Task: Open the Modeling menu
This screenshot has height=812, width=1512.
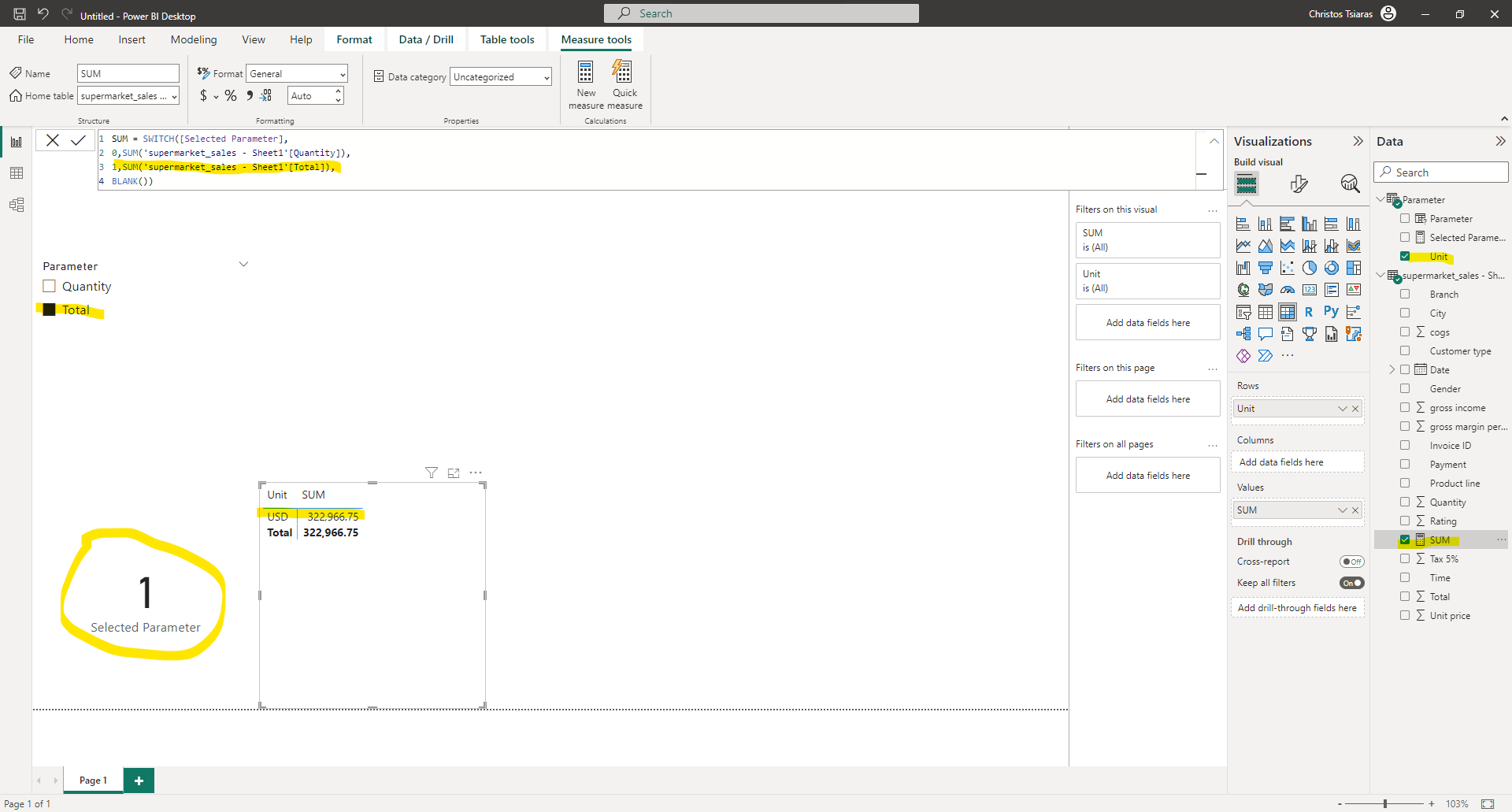Action: point(193,39)
